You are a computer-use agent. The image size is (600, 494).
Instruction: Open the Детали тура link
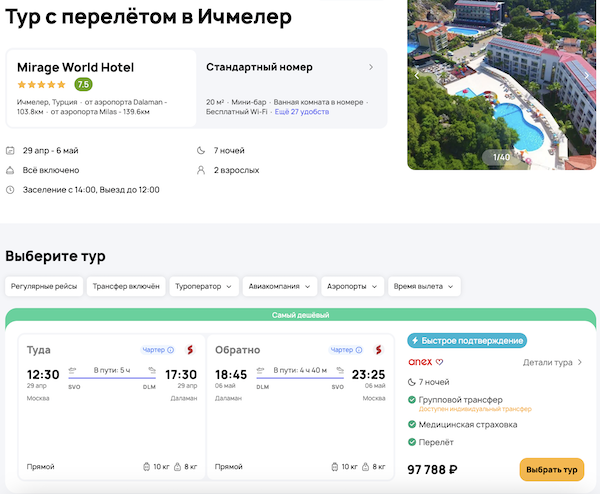(552, 362)
